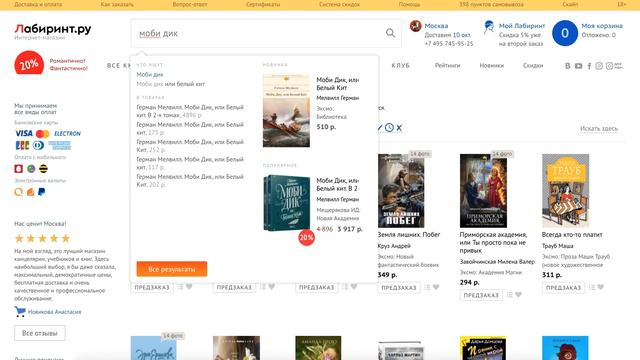Open the Всегда кто-то платит book cover
Image resolution: width=640 pixels, height=360 pixels.
565,191
